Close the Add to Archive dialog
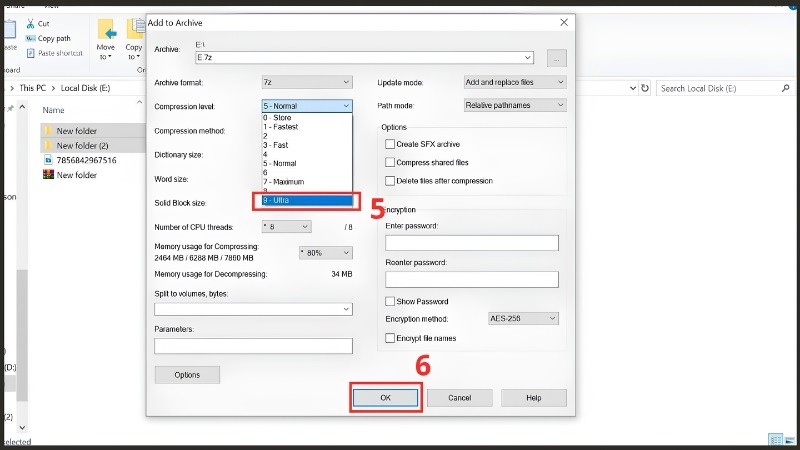Image resolution: width=800 pixels, height=450 pixels. tap(564, 22)
